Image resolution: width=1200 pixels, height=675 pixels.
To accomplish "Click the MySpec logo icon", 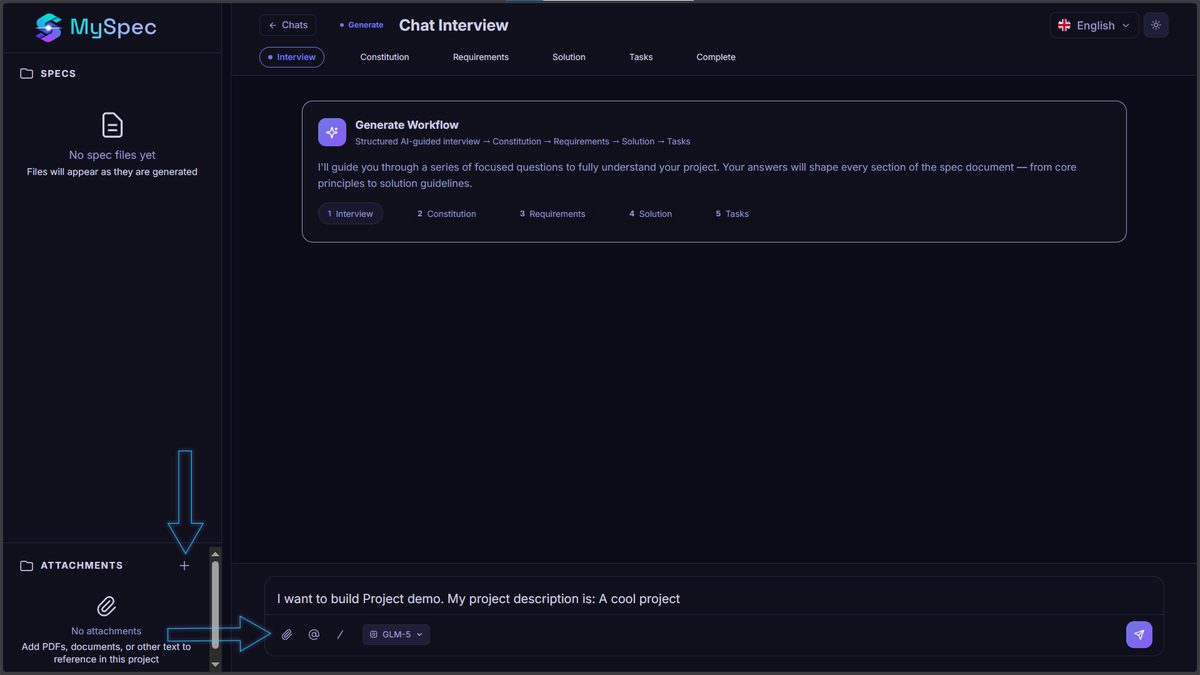I will point(48,27).
